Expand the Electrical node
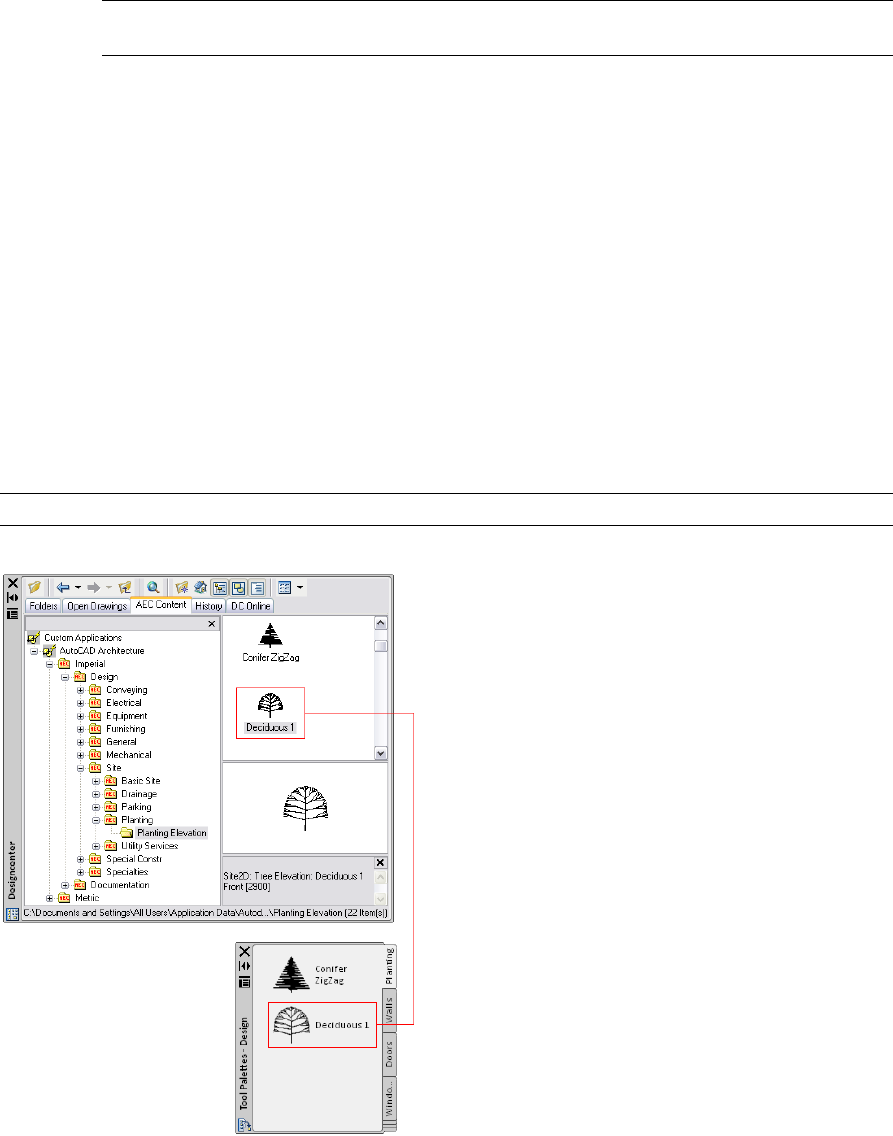Viewport: 893px width, 1136px height. [x=80, y=703]
